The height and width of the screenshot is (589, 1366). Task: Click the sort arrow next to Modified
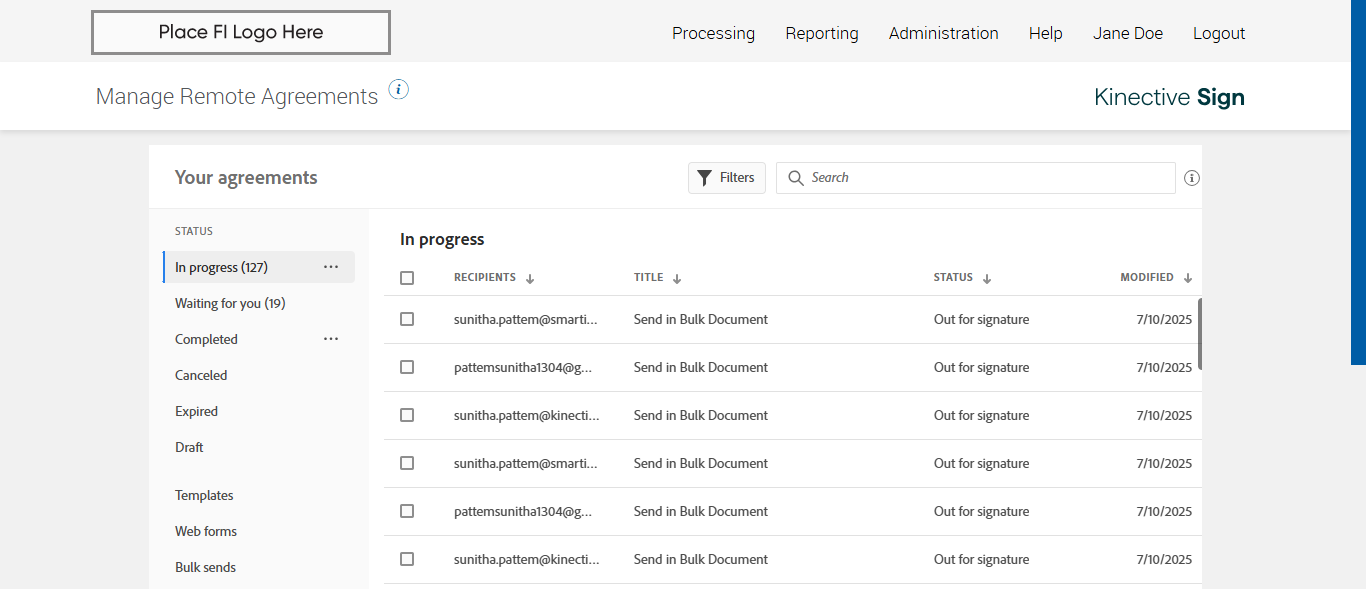(x=1188, y=279)
